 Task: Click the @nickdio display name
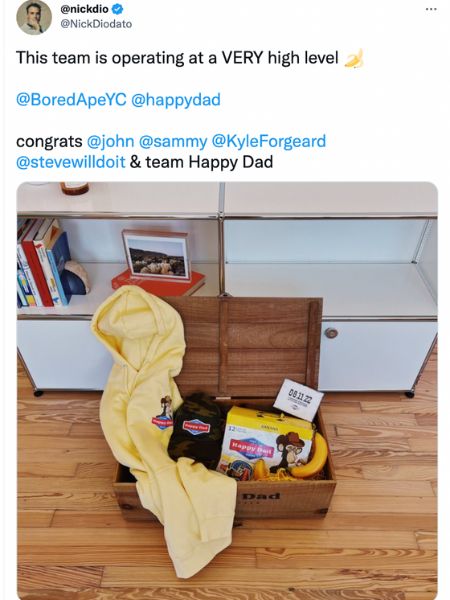pos(84,8)
